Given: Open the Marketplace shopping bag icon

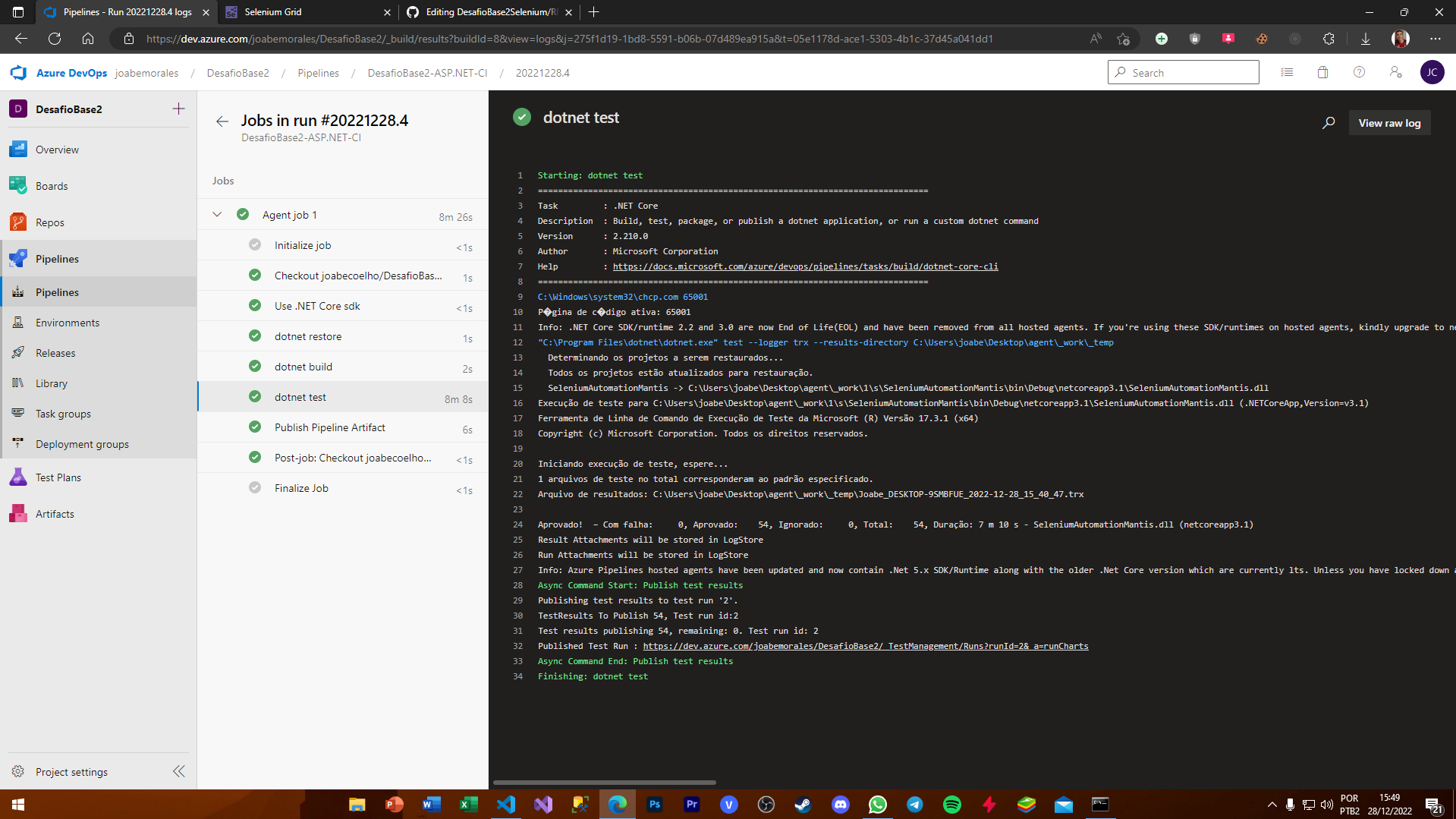Looking at the screenshot, I should (1322, 72).
